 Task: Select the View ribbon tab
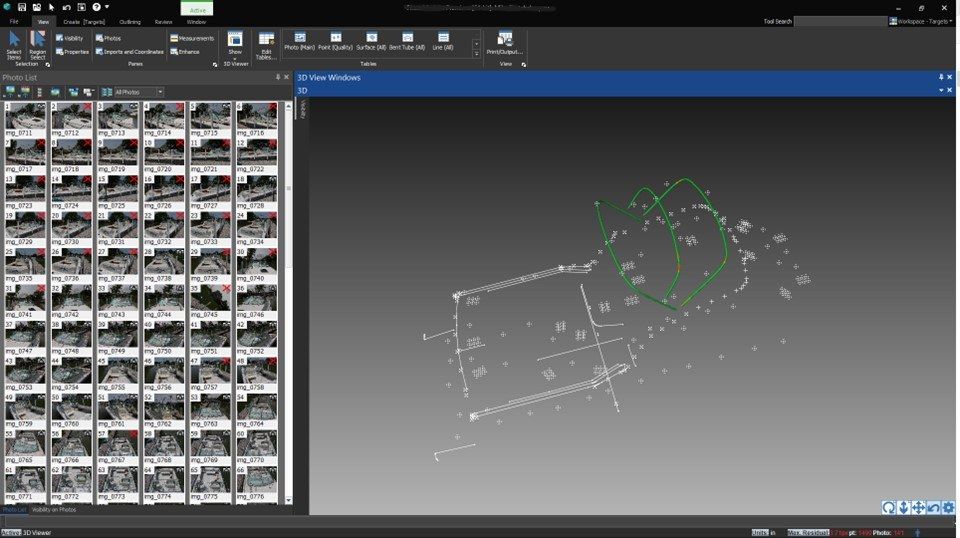43,21
